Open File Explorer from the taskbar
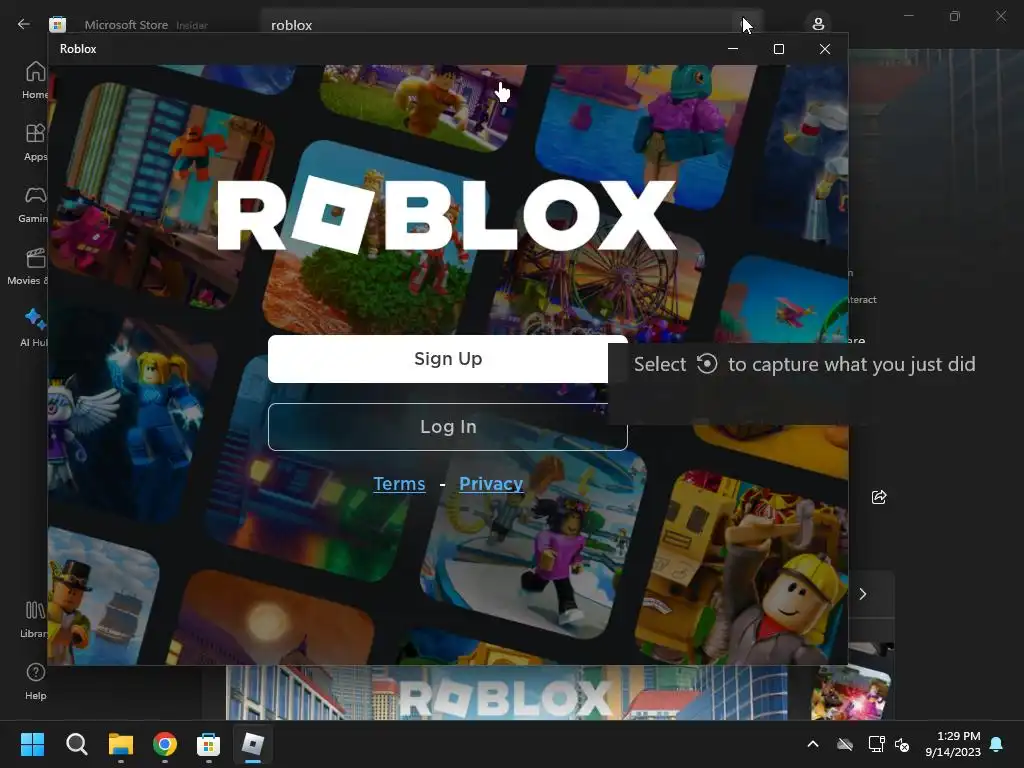The height and width of the screenshot is (768, 1024). tap(121, 744)
